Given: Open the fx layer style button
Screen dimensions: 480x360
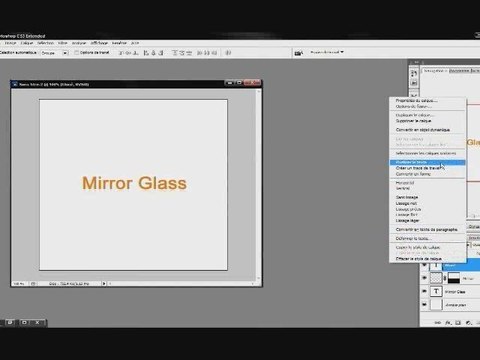Looking at the screenshot, I should (x=448, y=323).
